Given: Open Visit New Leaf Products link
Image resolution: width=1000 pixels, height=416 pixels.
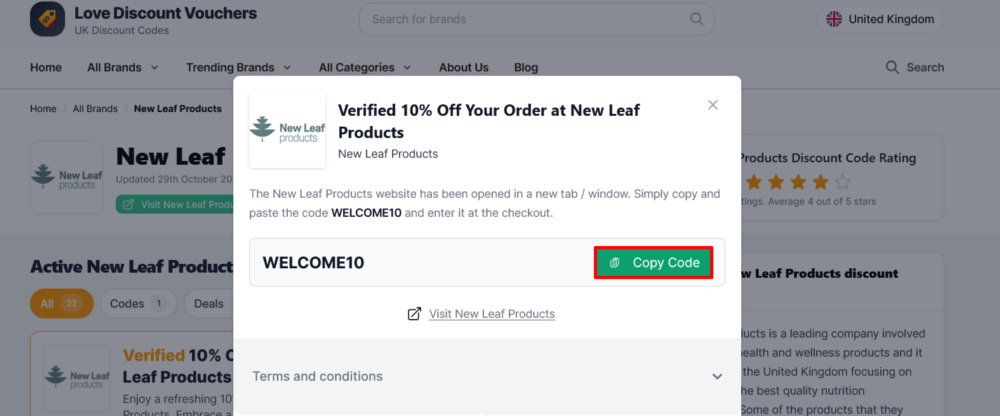Looking at the screenshot, I should (x=491, y=314).
